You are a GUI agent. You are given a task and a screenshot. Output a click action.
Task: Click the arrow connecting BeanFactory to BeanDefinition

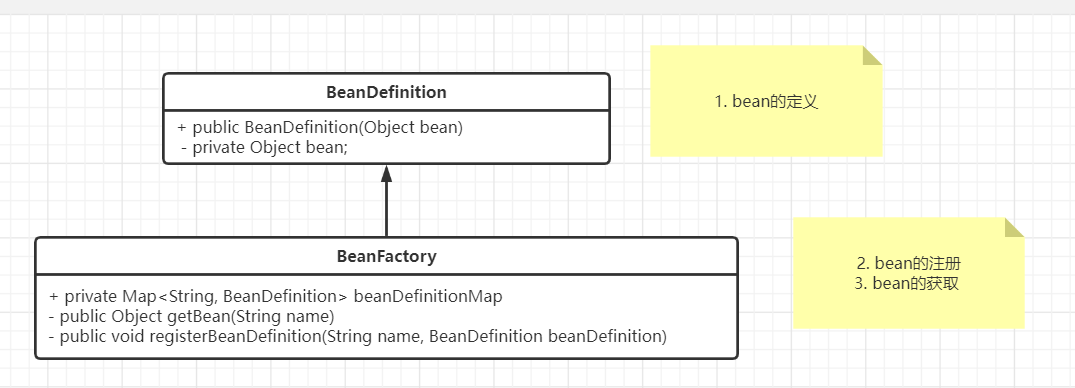point(386,201)
